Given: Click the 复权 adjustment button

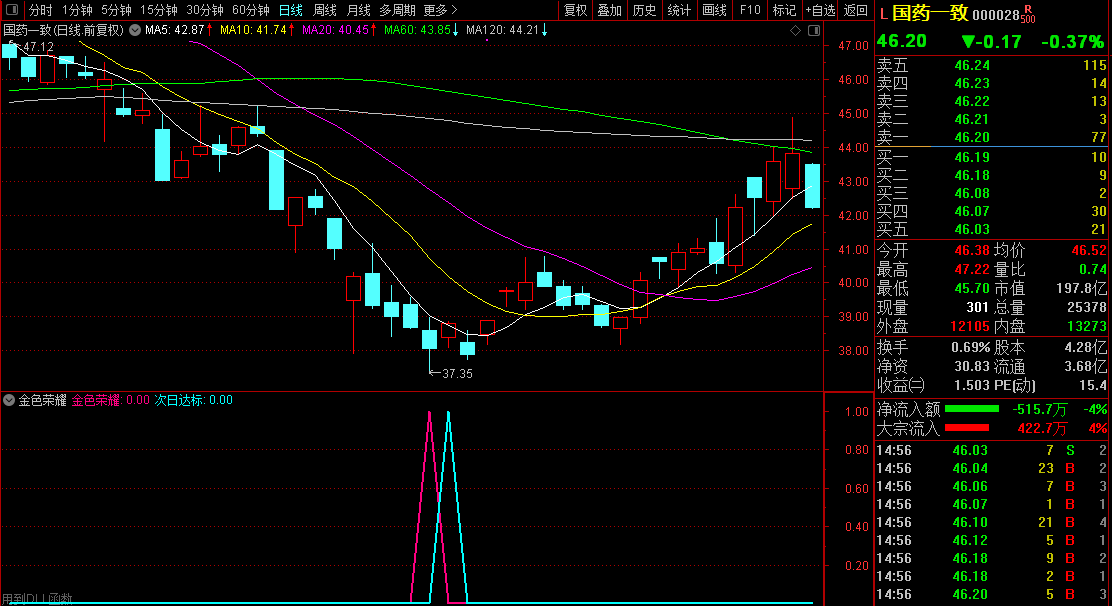Looking at the screenshot, I should pos(576,10).
